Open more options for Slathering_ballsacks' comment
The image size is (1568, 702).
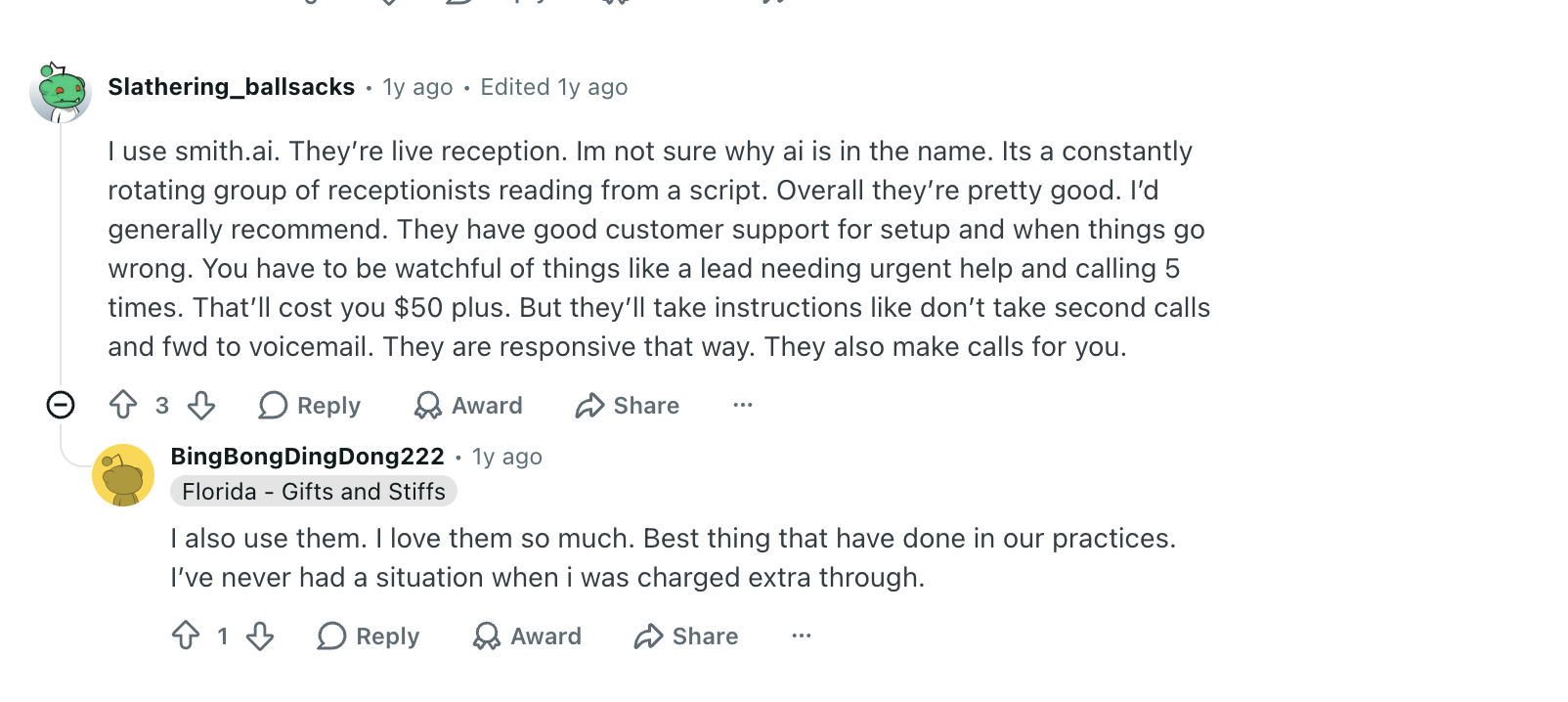(743, 405)
